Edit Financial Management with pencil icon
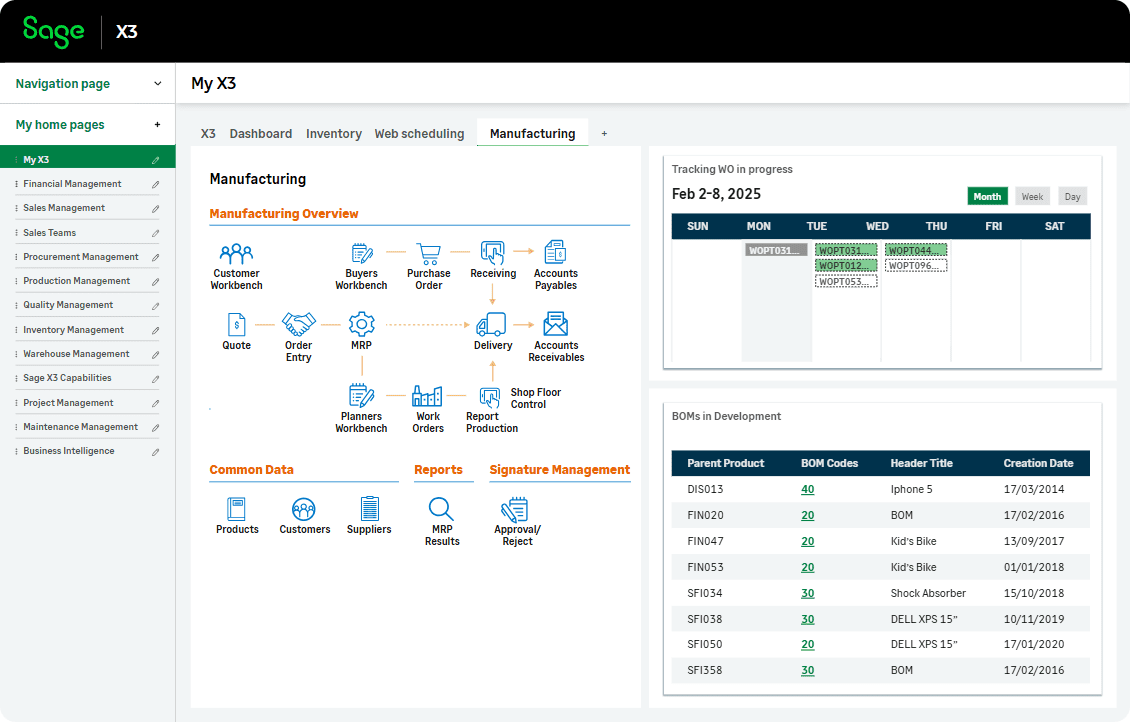 click(x=155, y=184)
